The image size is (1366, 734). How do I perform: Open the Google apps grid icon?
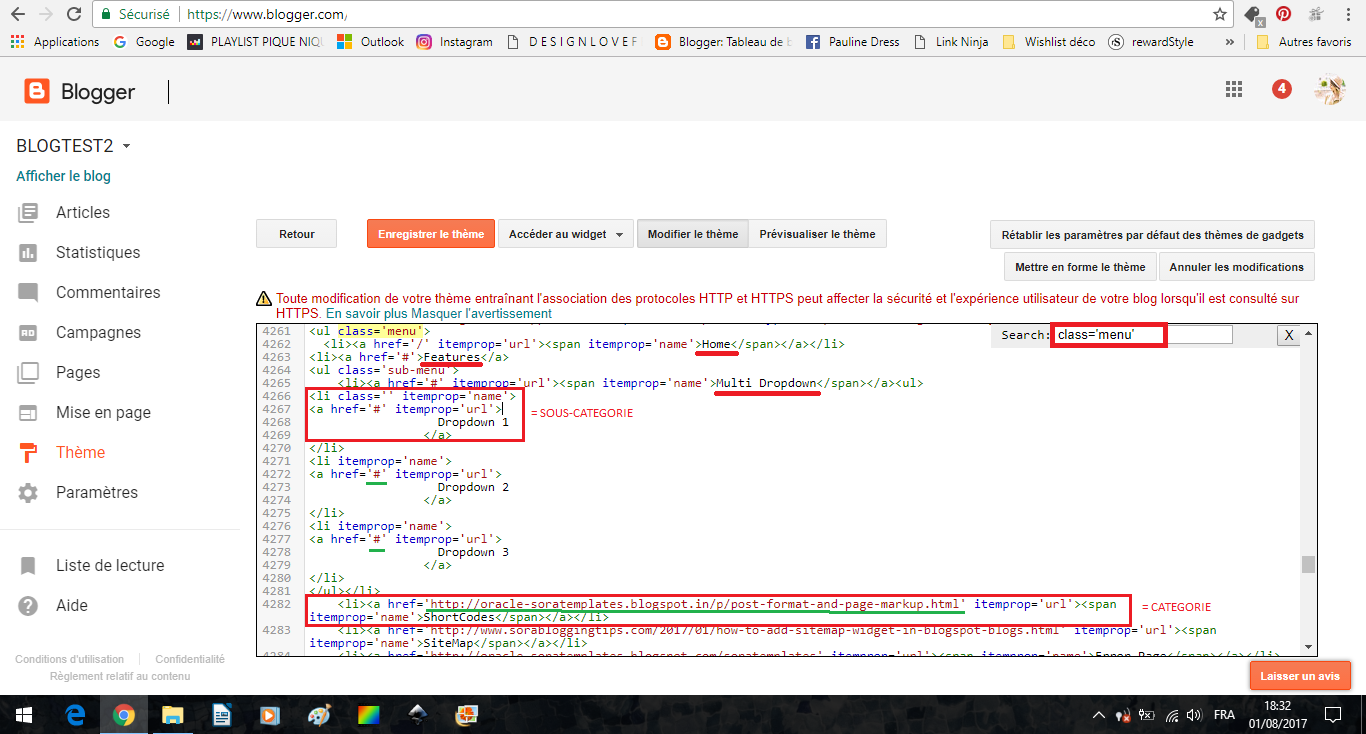click(x=1234, y=89)
